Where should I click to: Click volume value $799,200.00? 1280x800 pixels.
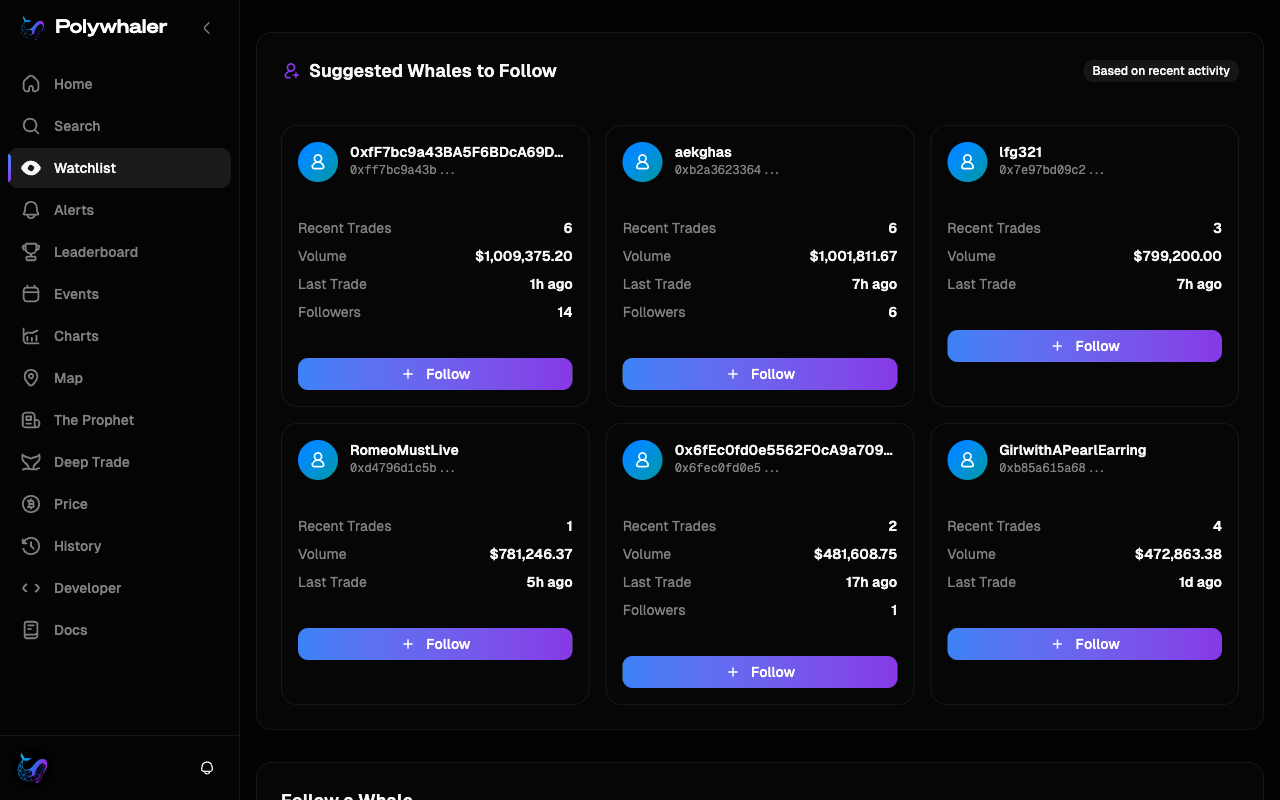click(1177, 256)
